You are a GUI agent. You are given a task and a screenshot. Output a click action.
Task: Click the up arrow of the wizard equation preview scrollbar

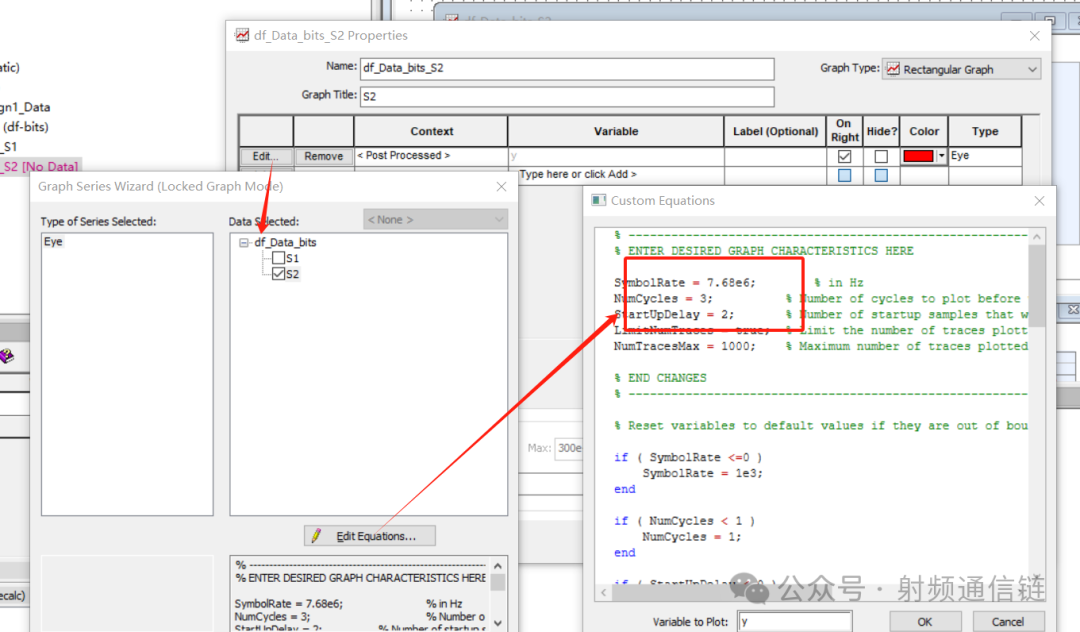pyautogui.click(x=498, y=566)
